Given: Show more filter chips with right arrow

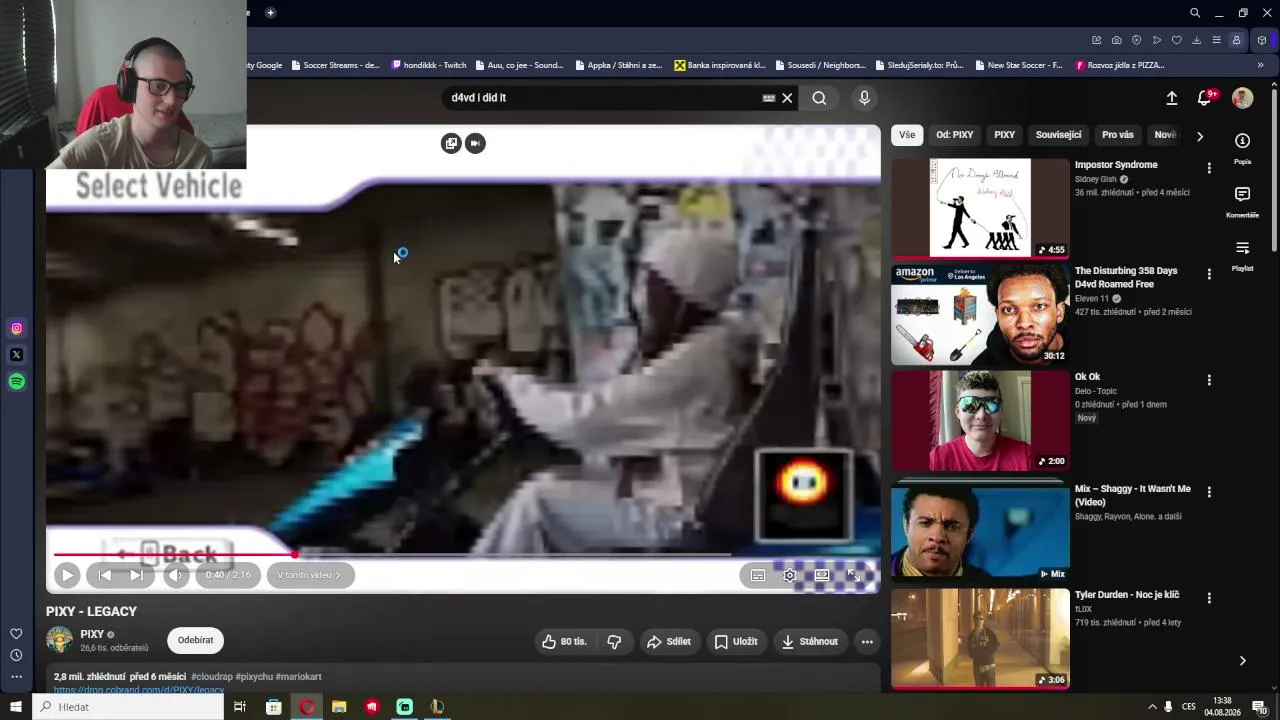Looking at the screenshot, I should click(x=1200, y=136).
